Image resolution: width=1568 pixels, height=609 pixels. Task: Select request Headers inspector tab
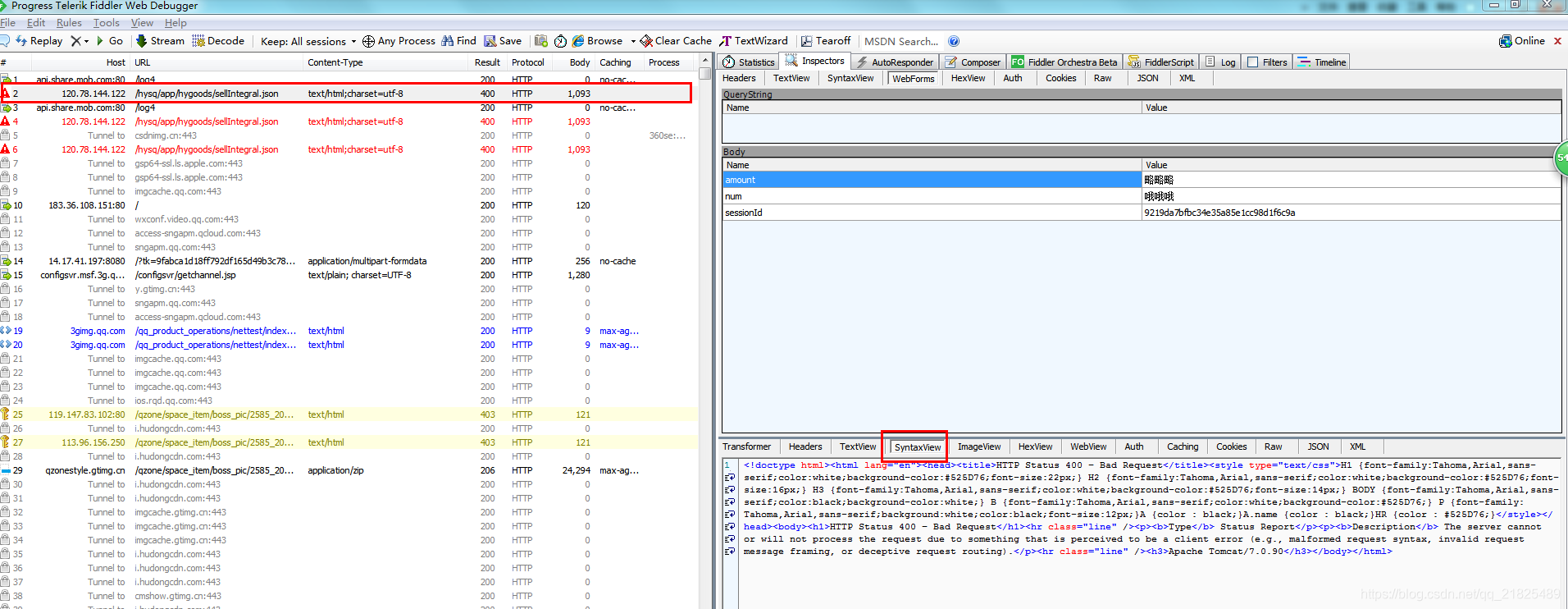[x=739, y=78]
